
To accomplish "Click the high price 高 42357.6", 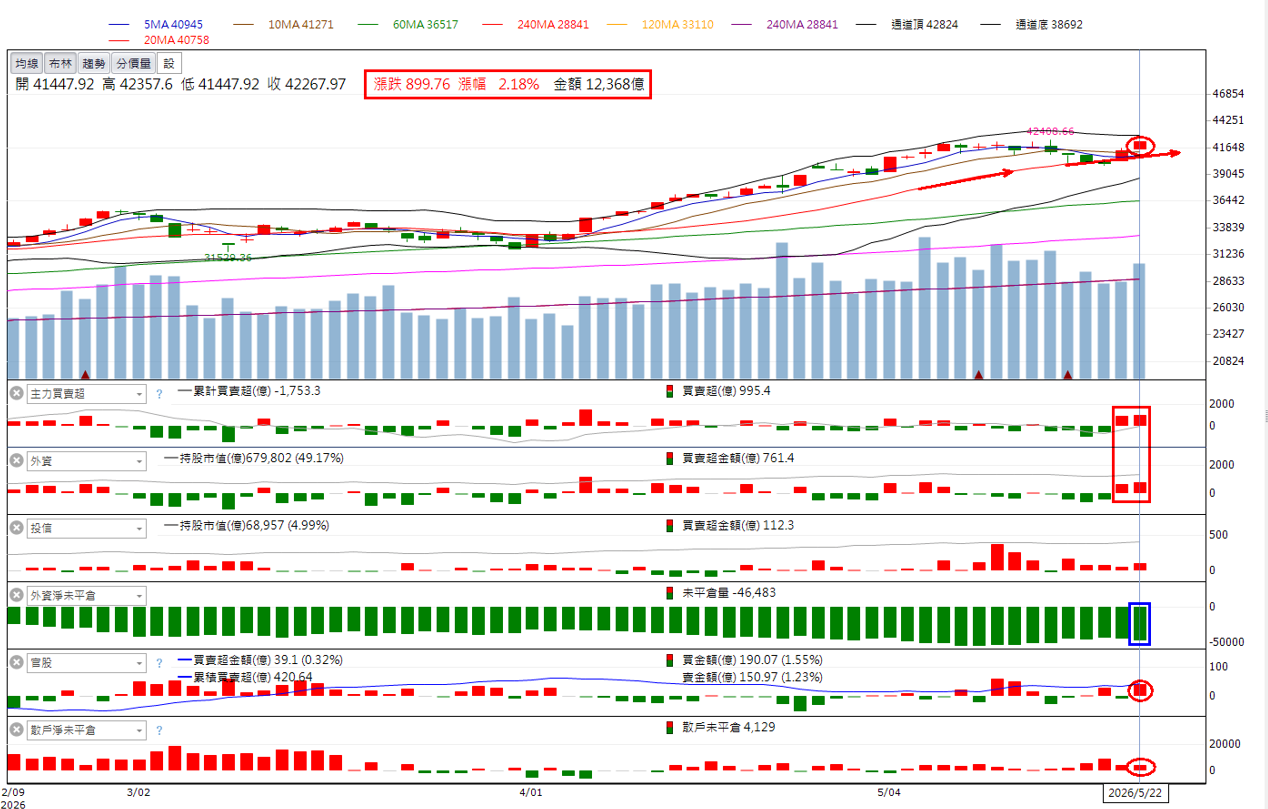I will pos(138,85).
